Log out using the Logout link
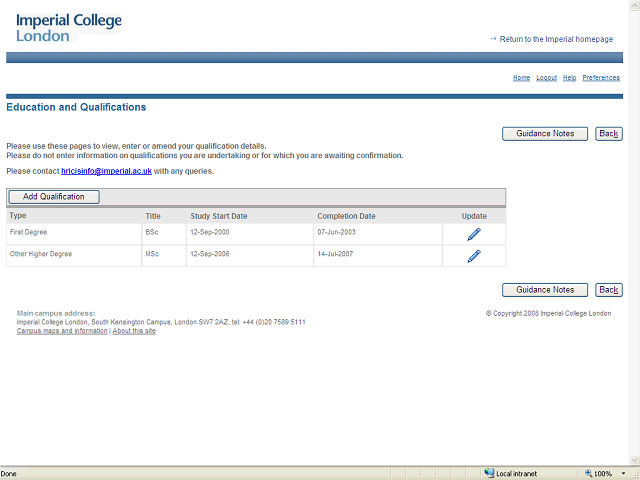The width and height of the screenshot is (640, 480). (546, 78)
